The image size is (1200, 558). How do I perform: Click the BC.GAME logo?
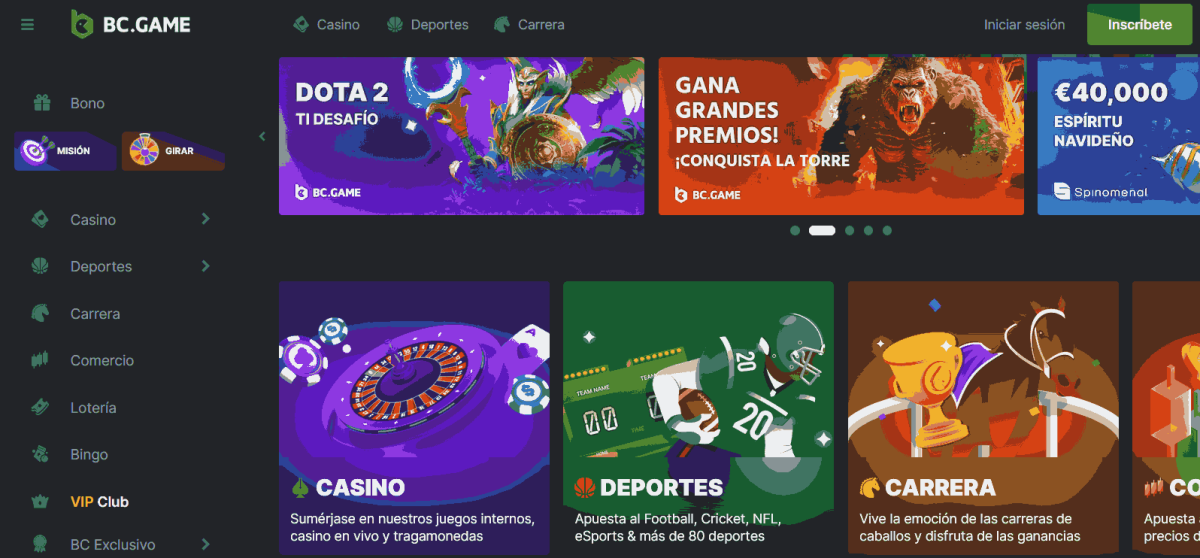pyautogui.click(x=130, y=25)
